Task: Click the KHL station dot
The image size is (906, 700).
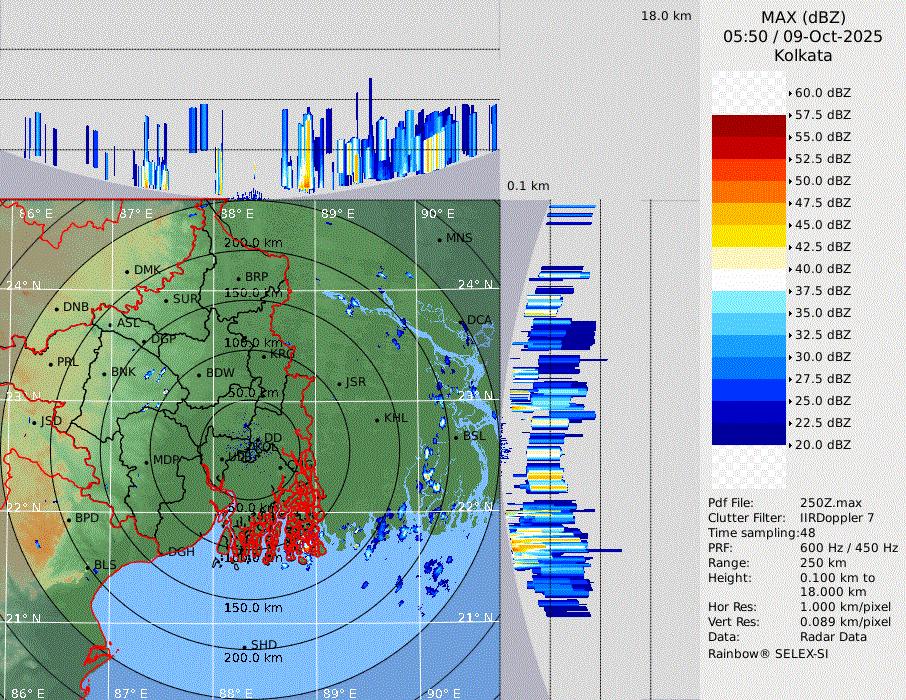Action: 377,419
